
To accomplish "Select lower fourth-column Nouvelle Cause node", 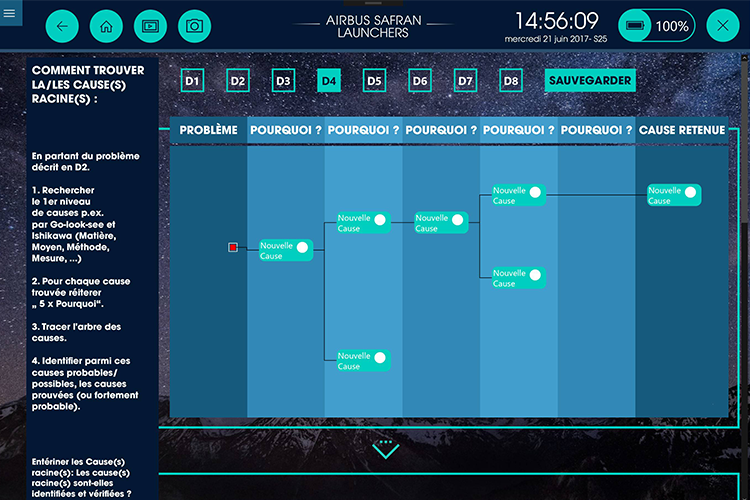I will pos(518,277).
